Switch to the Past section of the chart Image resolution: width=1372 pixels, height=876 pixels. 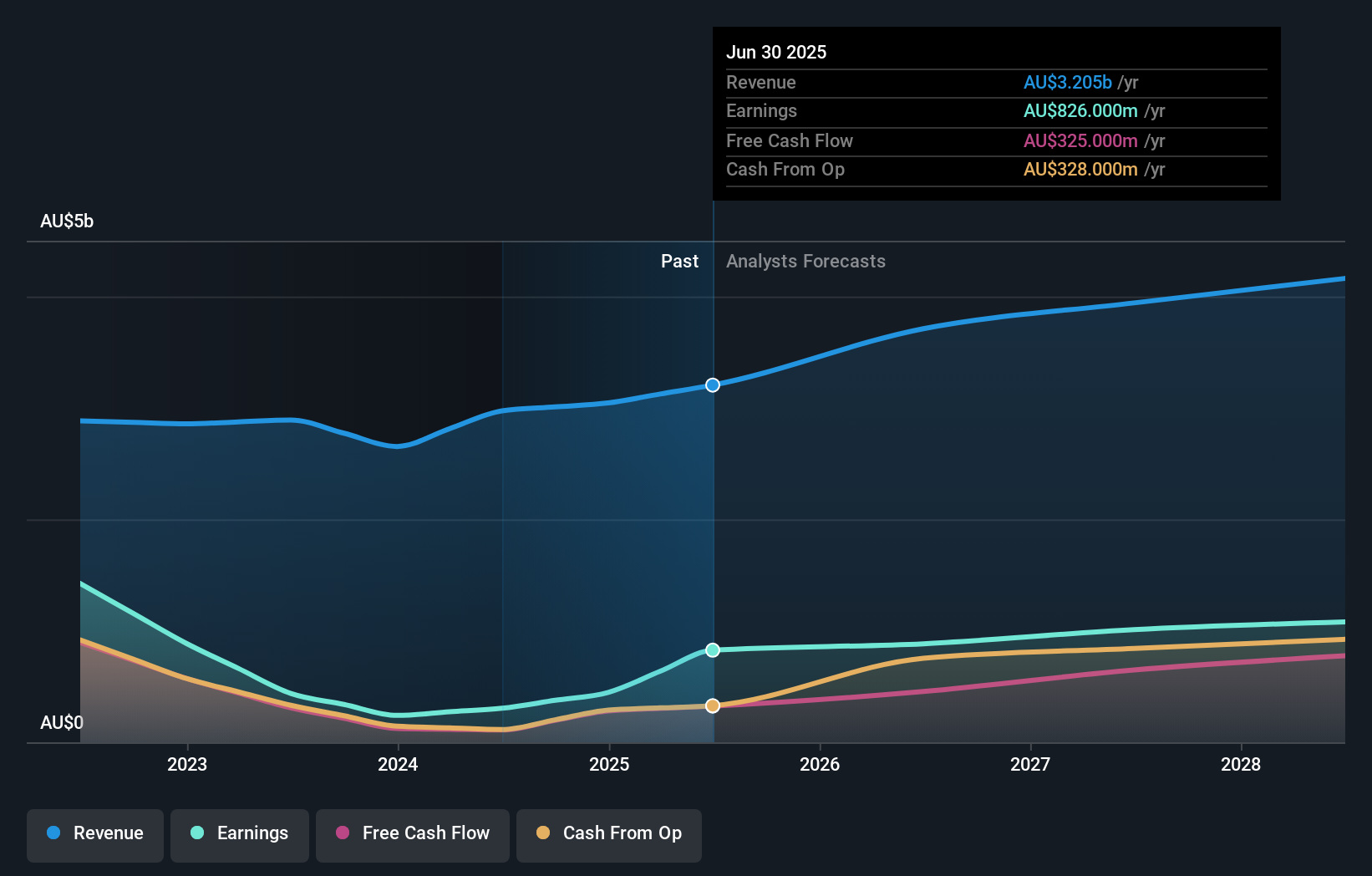click(679, 262)
